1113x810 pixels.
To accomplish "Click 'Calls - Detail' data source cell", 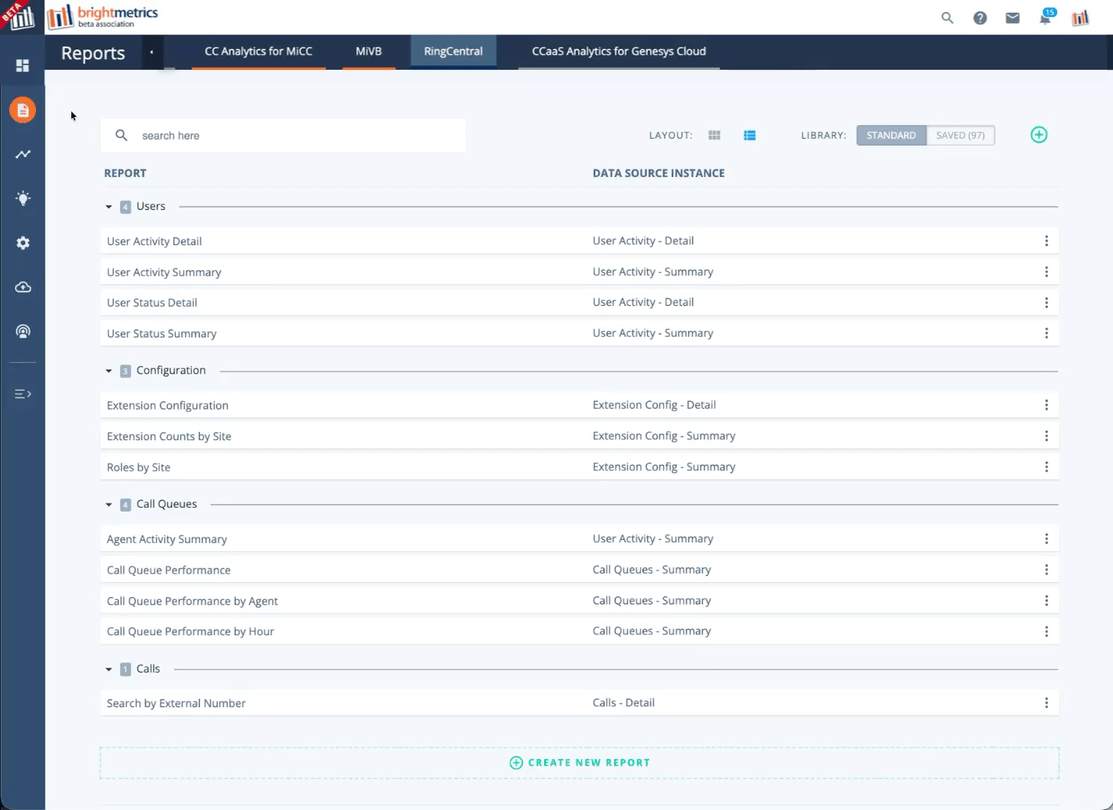I will click(623, 703).
